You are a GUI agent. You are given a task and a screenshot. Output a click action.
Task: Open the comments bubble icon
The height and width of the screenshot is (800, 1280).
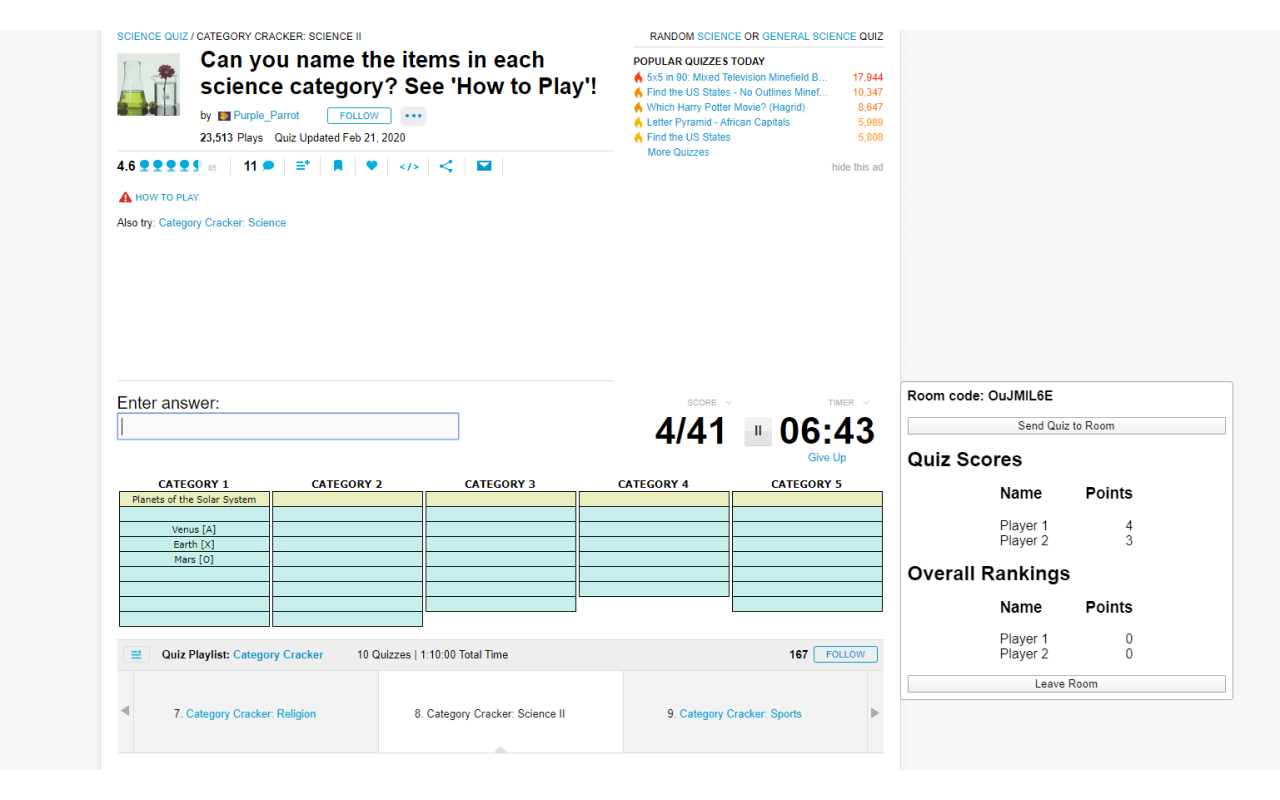point(268,166)
